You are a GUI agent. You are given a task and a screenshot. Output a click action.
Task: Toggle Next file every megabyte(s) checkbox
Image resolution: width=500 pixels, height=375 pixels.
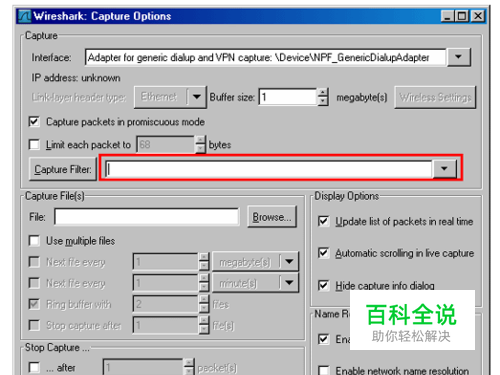(34, 262)
